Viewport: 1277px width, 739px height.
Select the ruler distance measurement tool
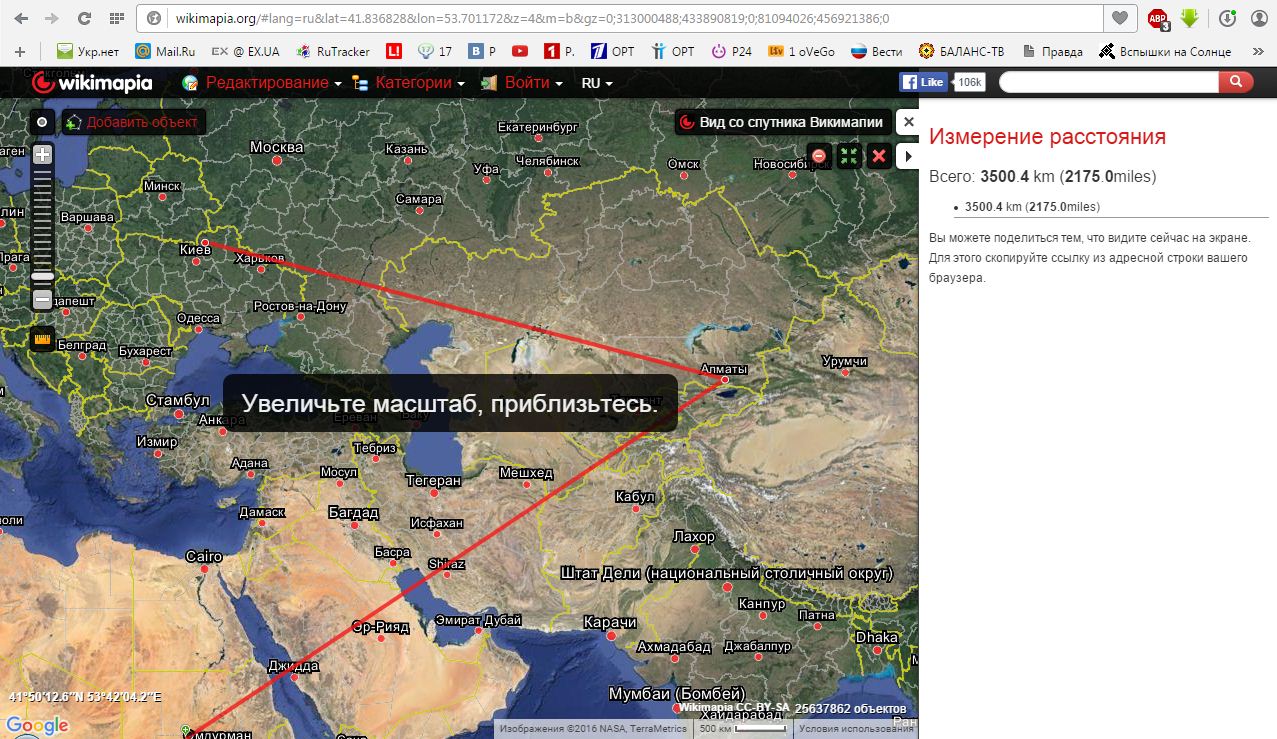pyautogui.click(x=42, y=339)
